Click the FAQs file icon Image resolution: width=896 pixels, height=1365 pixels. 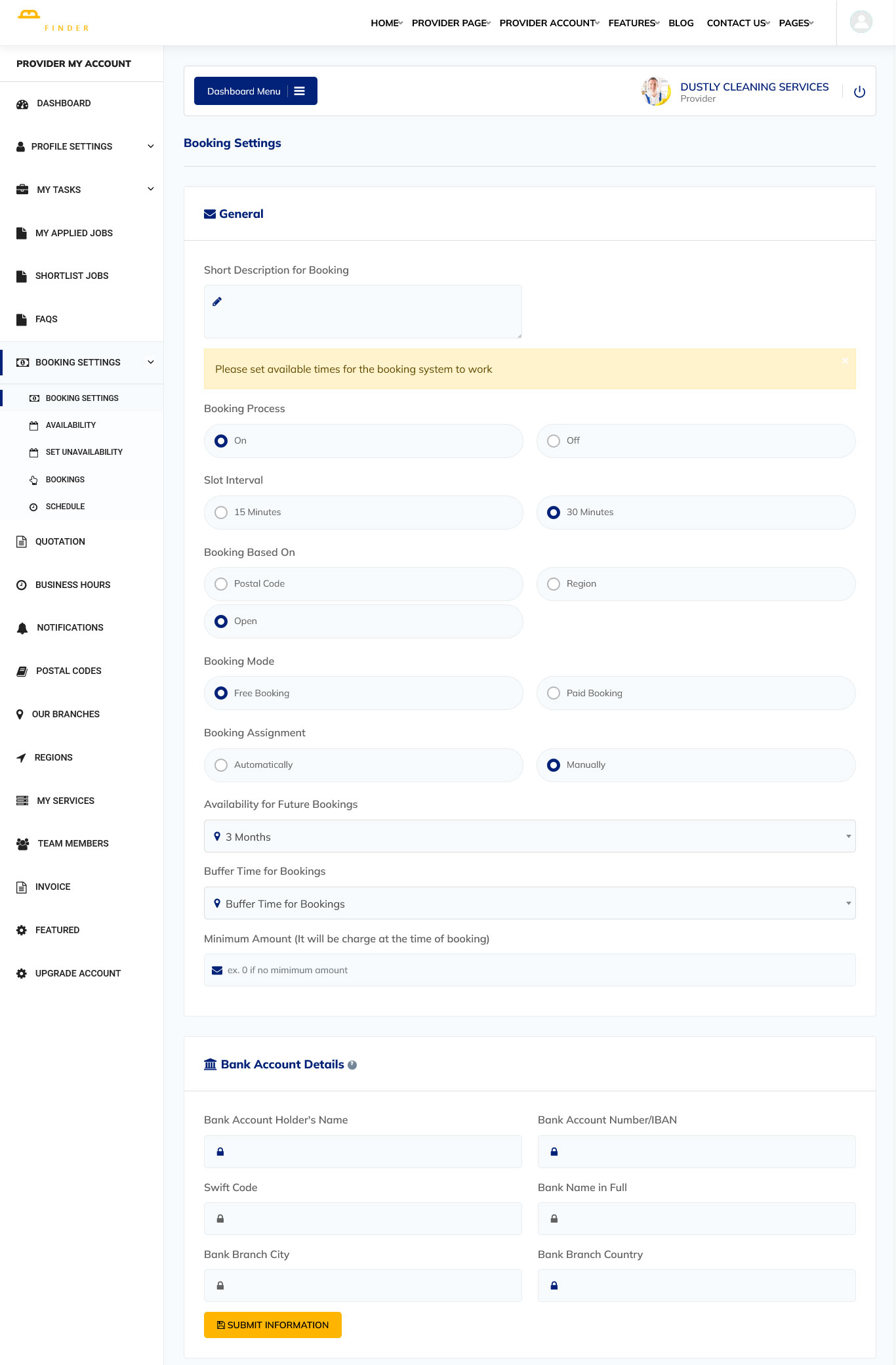22,319
